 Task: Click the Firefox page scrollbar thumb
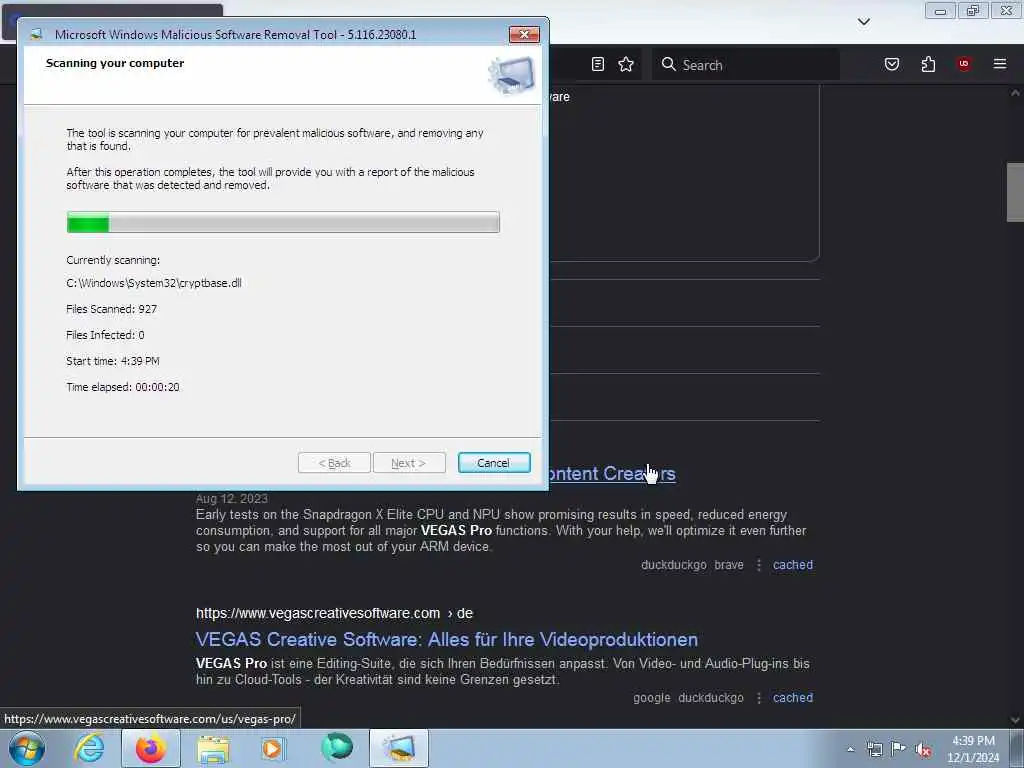(1015, 193)
